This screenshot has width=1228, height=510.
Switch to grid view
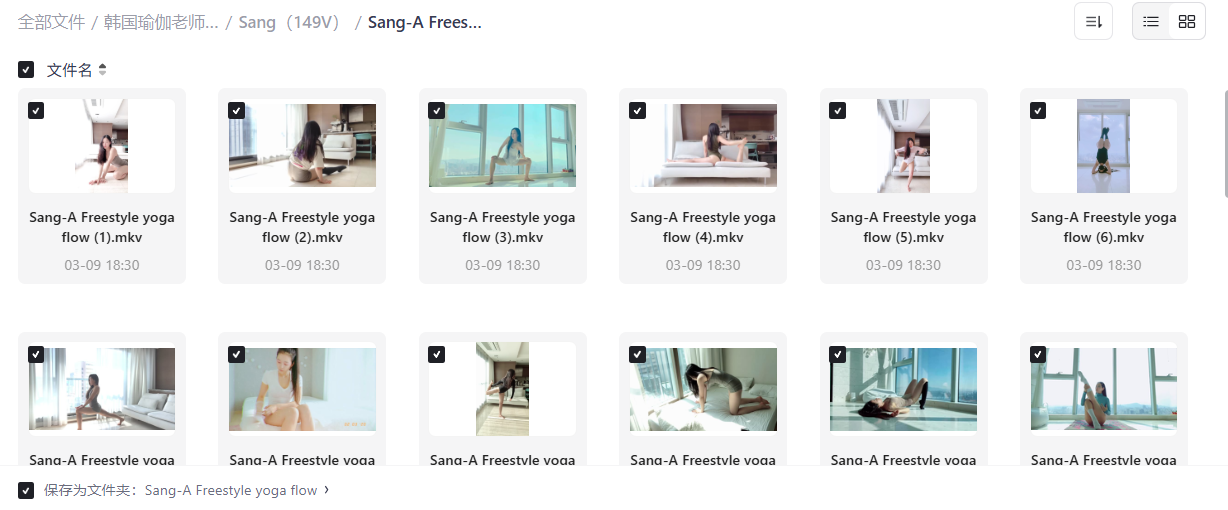tap(1187, 21)
